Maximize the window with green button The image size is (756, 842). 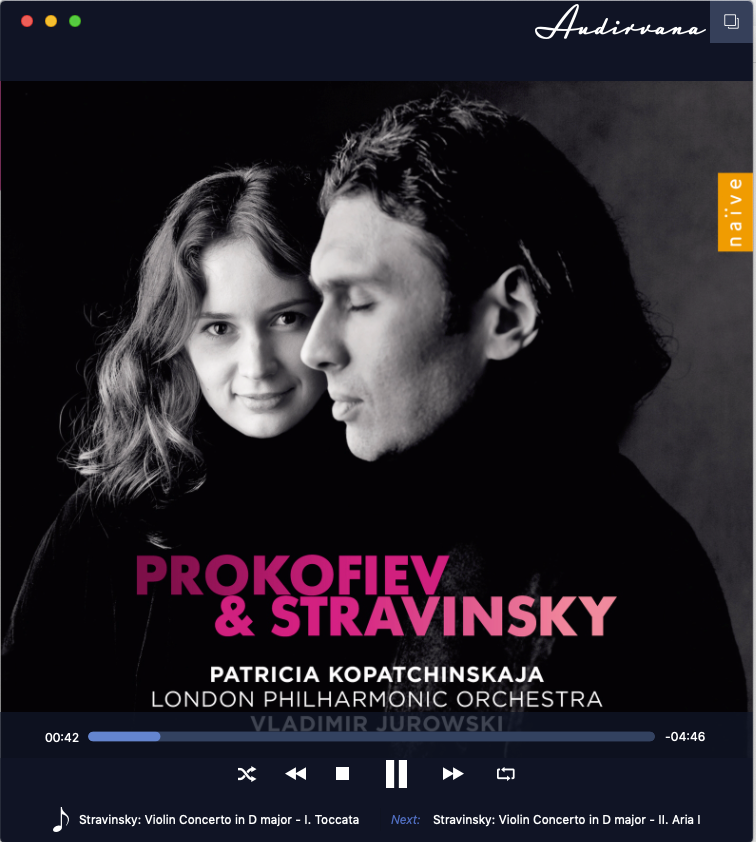coord(75,21)
